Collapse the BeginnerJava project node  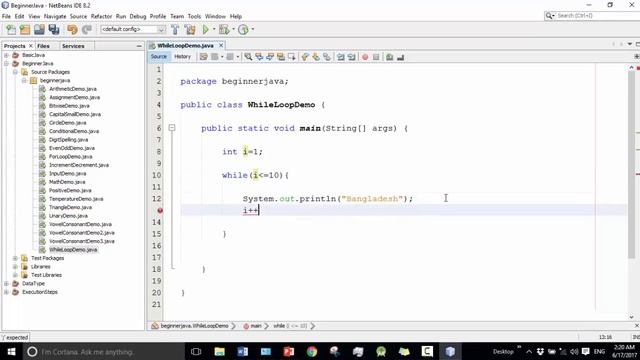[7, 64]
